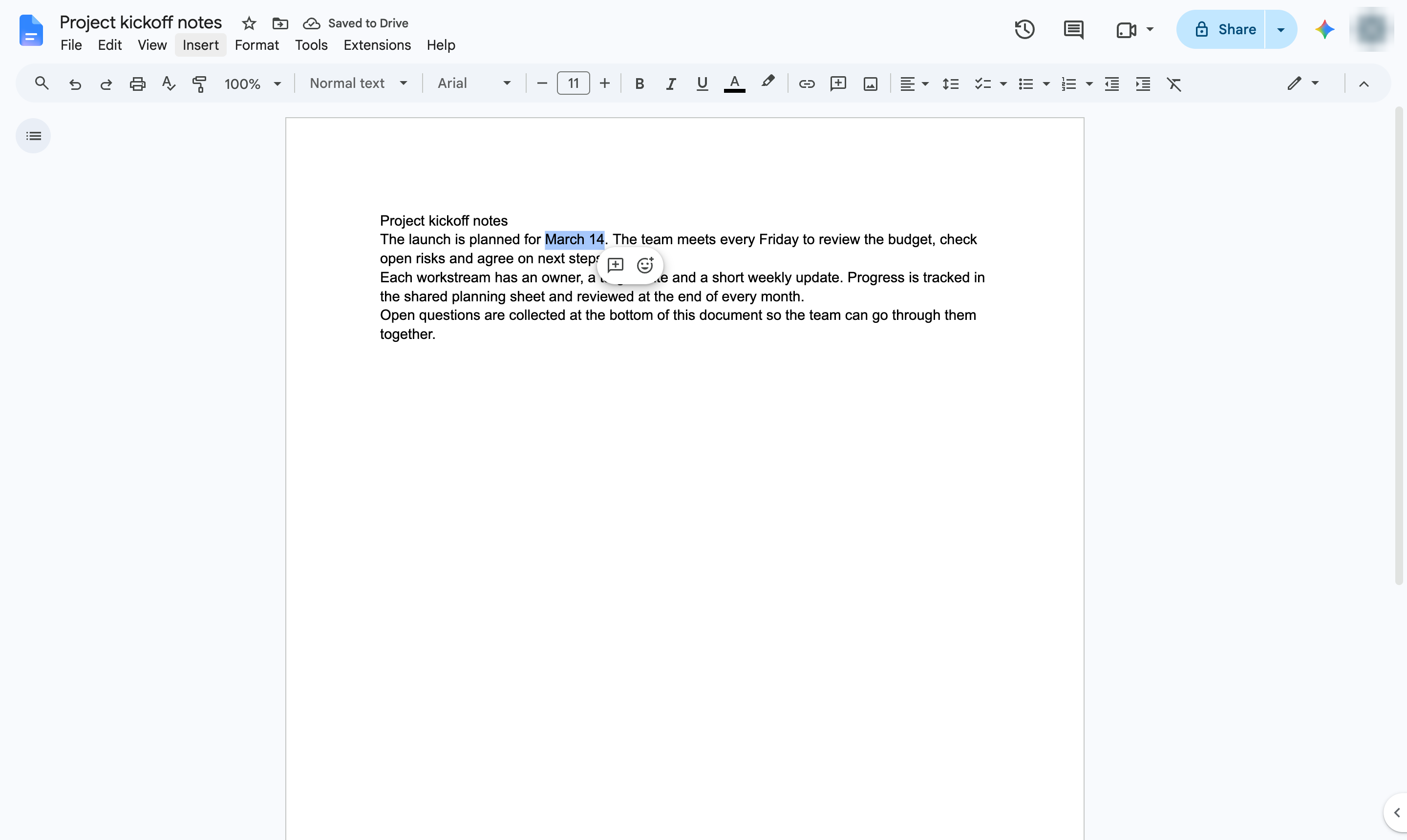Open highlight color picker
This screenshot has height=840, width=1407.
pos(767,83)
